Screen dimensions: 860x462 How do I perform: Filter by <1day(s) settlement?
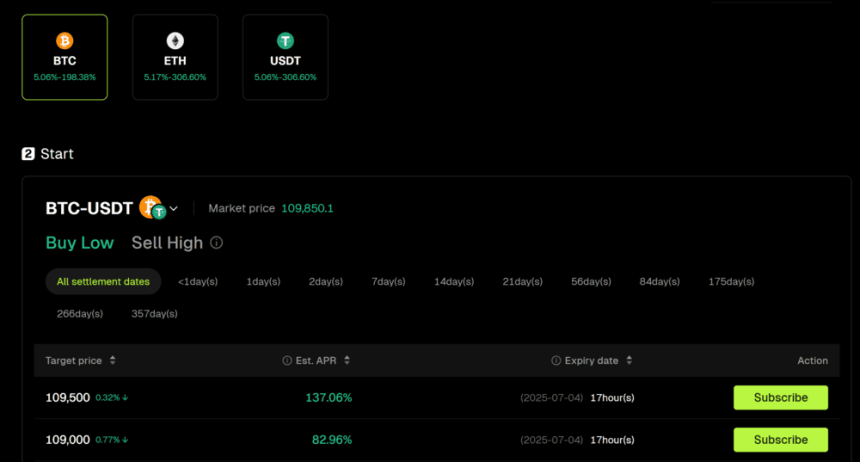197,282
